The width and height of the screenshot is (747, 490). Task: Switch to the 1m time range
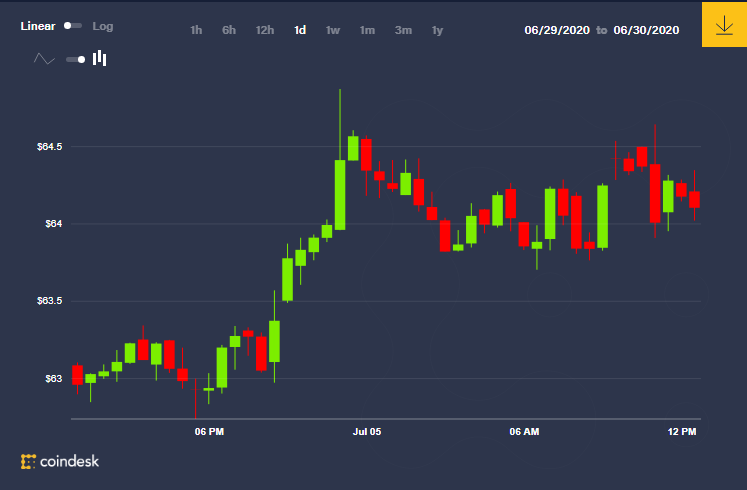pos(367,30)
